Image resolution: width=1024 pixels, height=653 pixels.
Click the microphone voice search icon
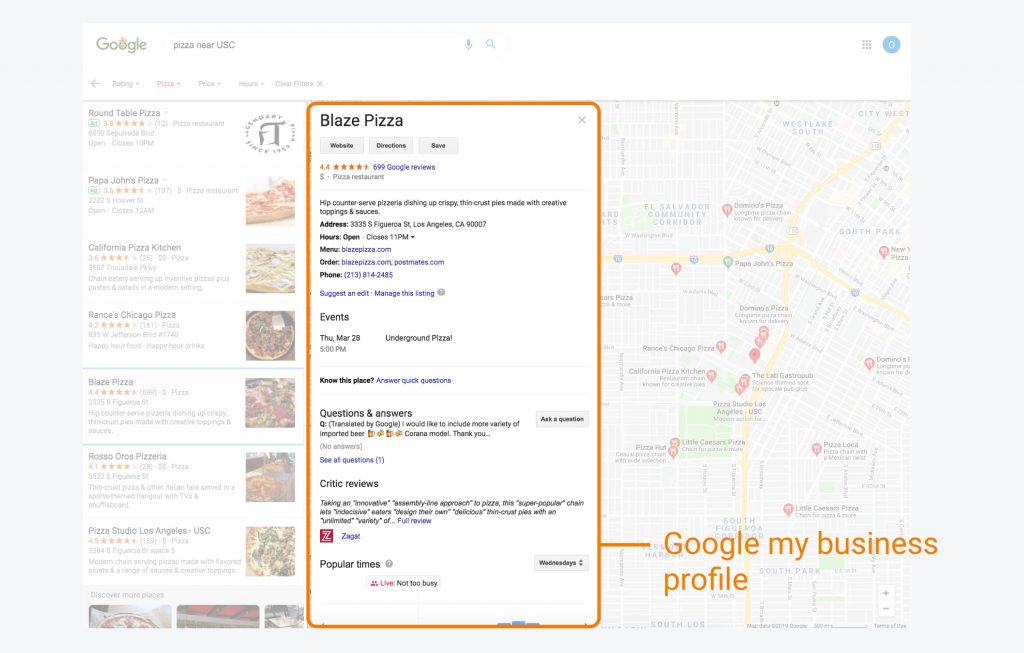click(468, 44)
